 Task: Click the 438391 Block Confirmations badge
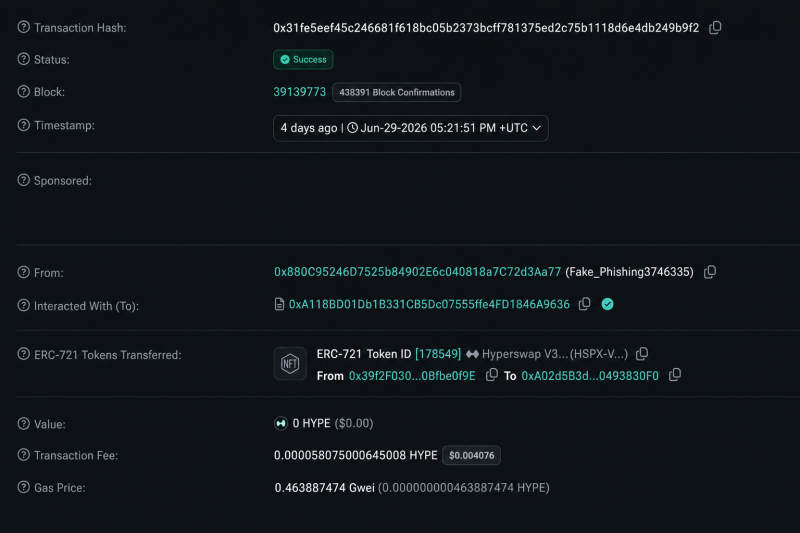point(397,92)
